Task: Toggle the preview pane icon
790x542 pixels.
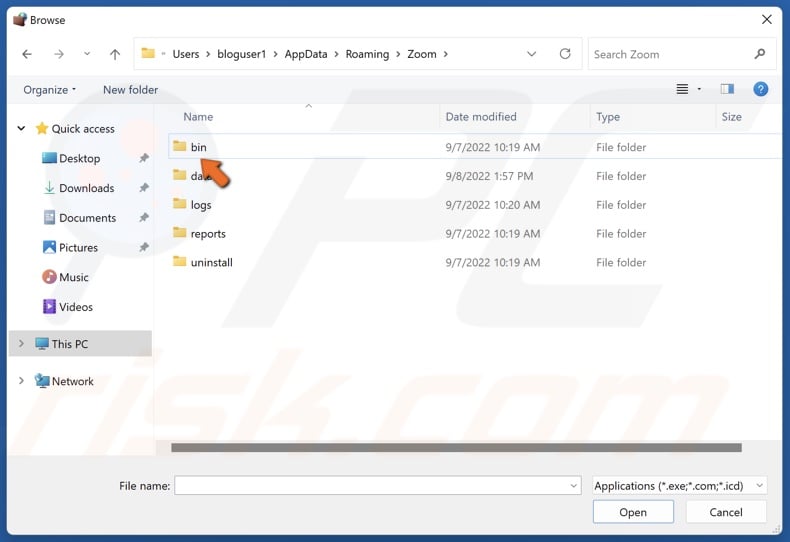Action: pos(727,89)
